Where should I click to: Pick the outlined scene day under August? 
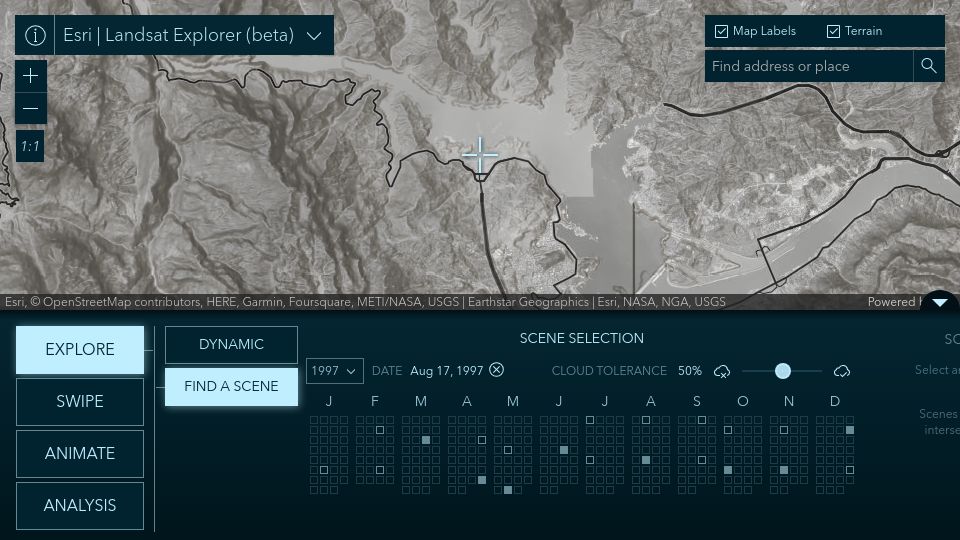click(646, 420)
